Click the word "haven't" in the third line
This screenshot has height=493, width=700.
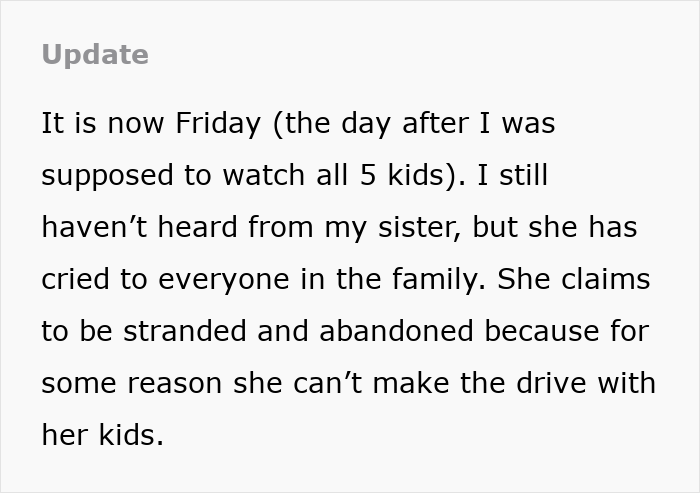[x=94, y=227]
